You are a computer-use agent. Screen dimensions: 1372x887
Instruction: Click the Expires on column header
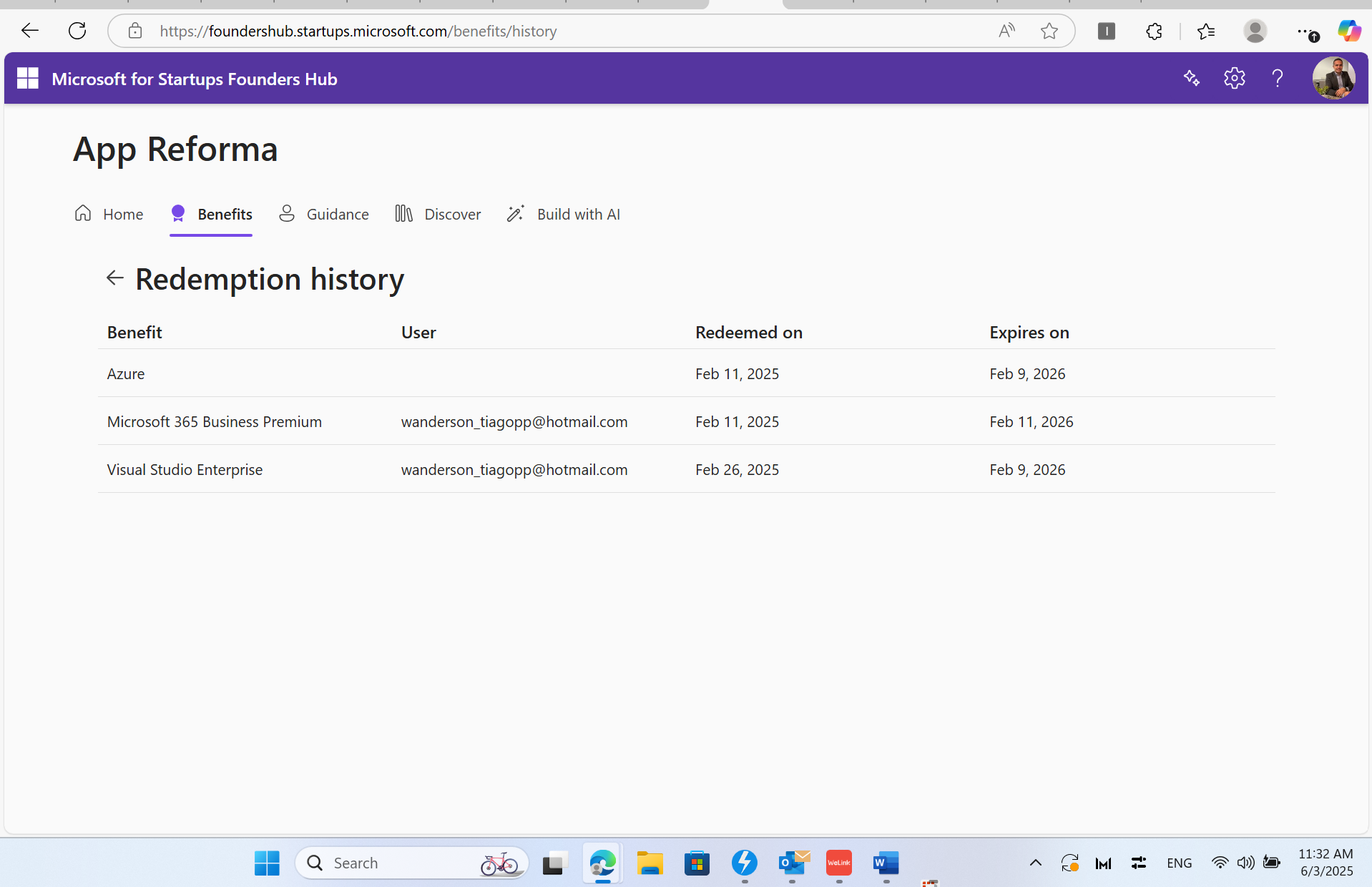coord(1029,333)
